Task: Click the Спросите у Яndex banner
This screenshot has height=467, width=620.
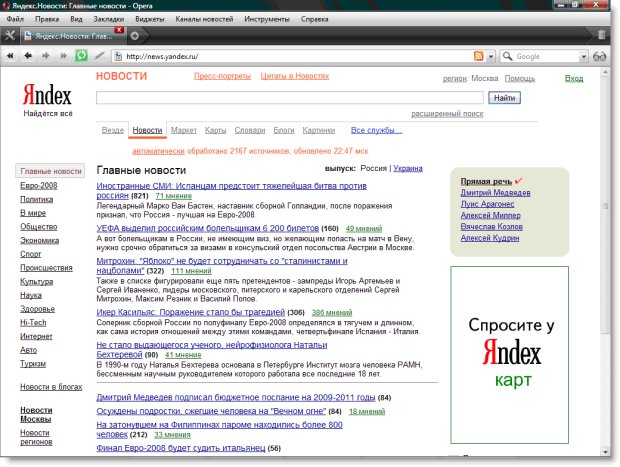Action: pyautogui.click(x=509, y=355)
